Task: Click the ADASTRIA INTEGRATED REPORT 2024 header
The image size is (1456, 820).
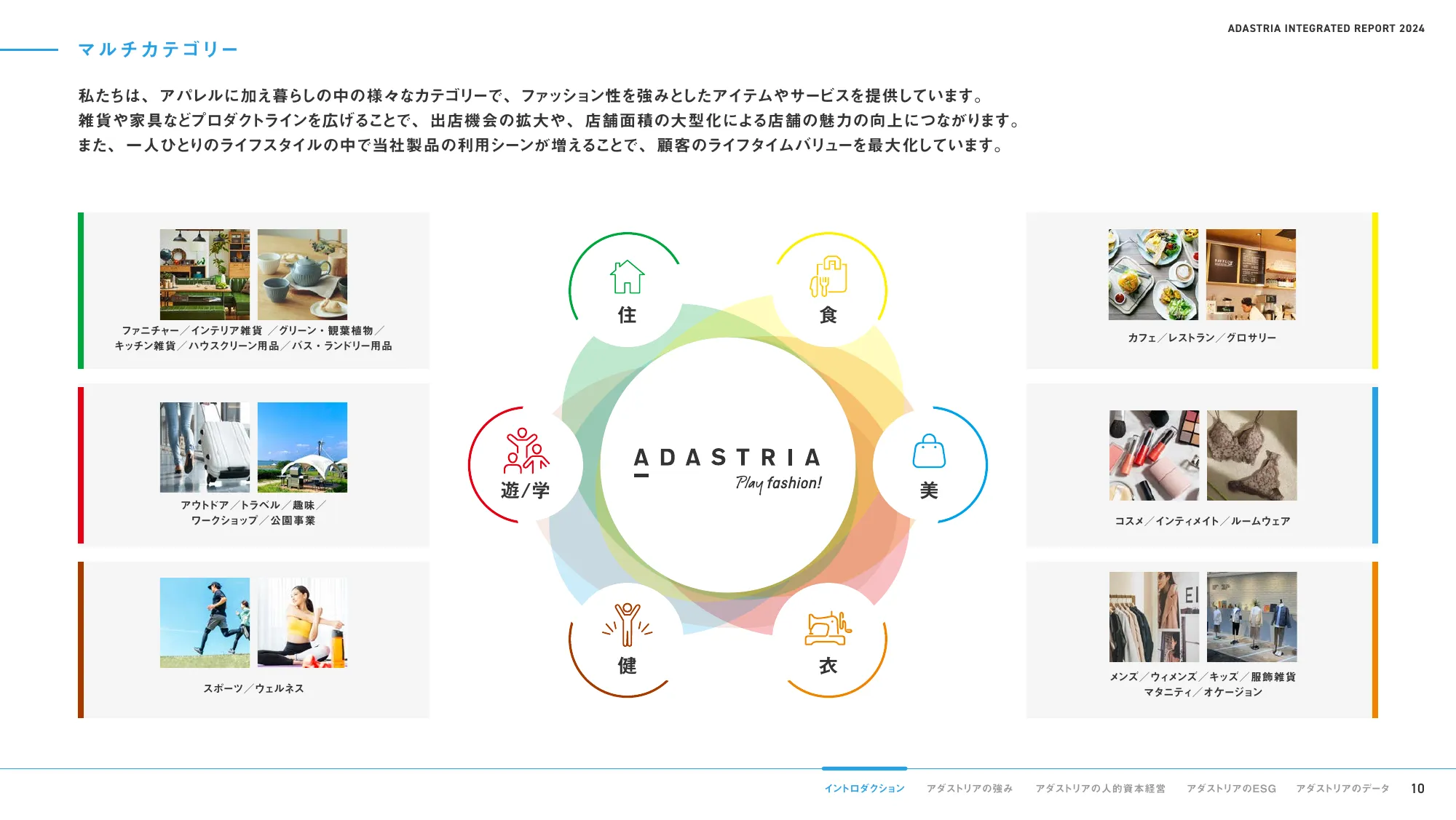Action: coord(1326,28)
